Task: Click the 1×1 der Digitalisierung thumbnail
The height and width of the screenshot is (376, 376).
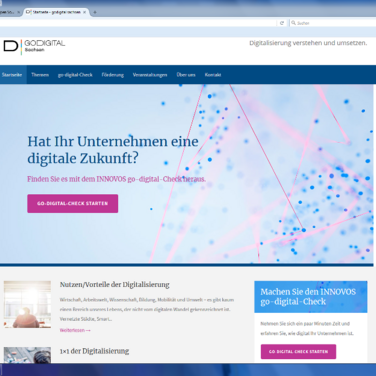Action: tap(27, 355)
